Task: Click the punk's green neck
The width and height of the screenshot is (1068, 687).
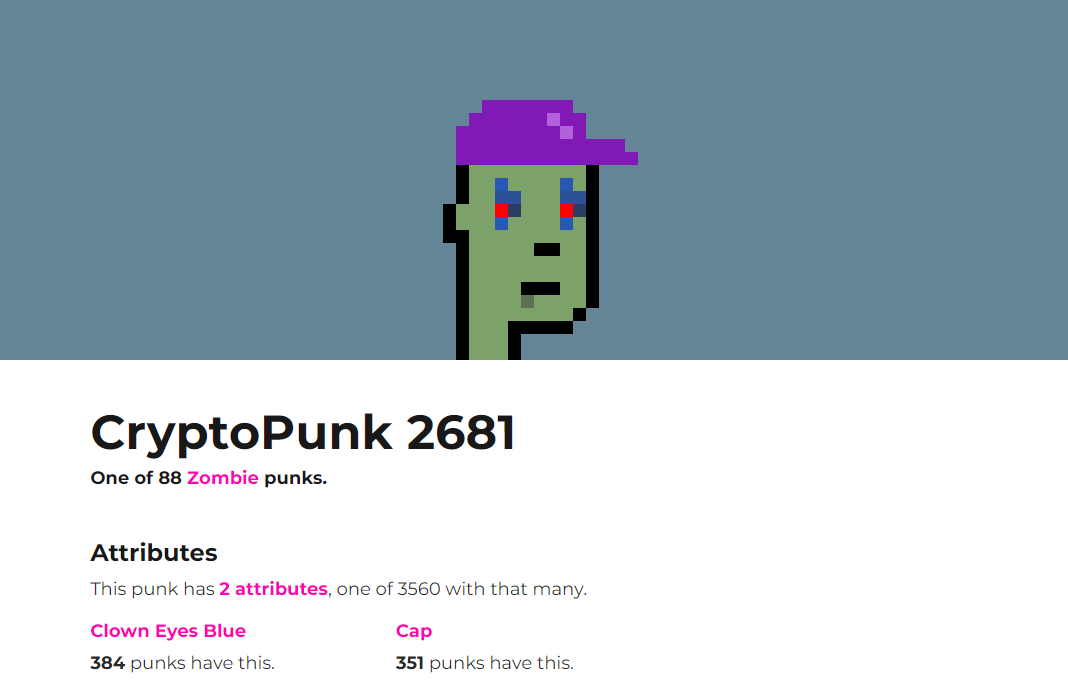Action: pos(488,340)
